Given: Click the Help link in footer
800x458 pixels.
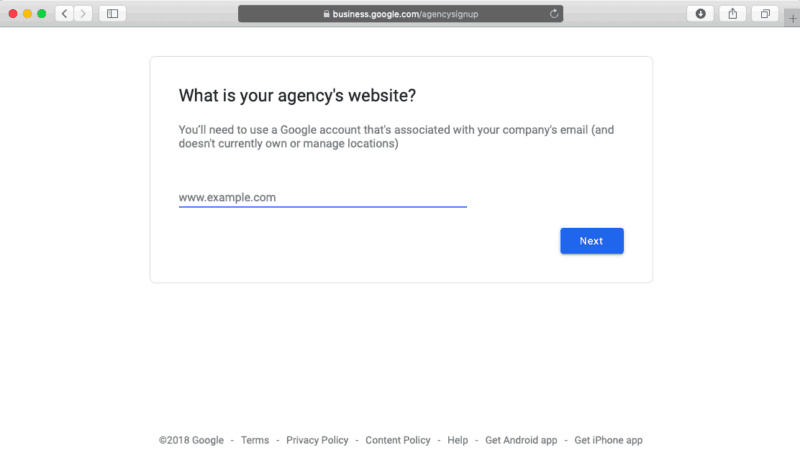Looking at the screenshot, I should tap(458, 440).
